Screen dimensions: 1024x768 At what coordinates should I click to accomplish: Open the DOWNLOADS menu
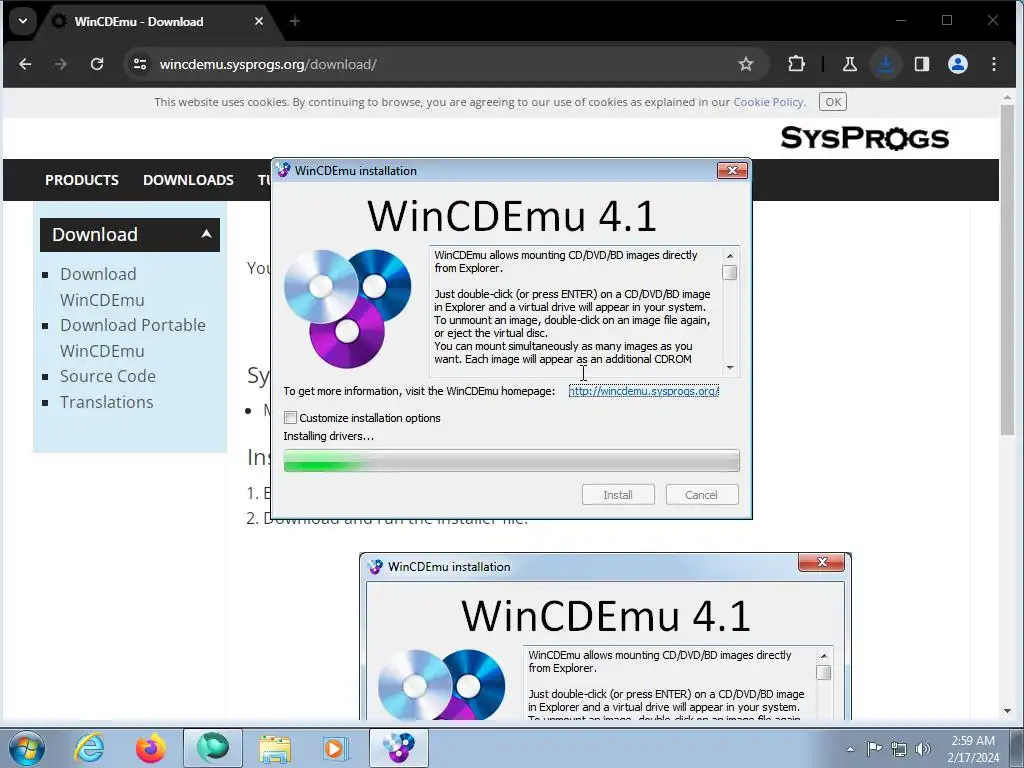point(188,180)
